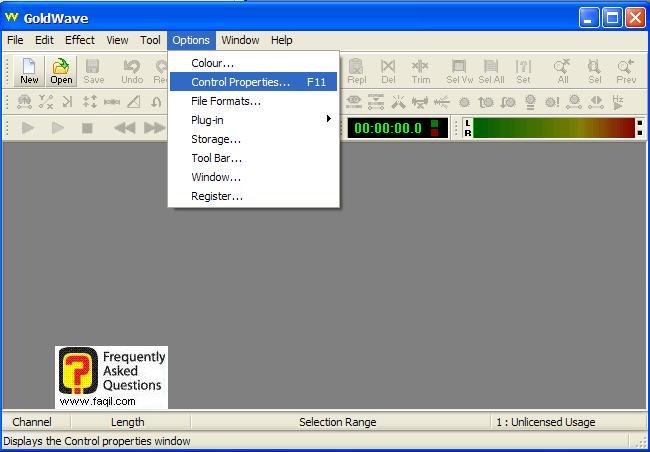This screenshot has height=452, width=650.
Task: Click the Save toolbar icon
Action: click(x=93, y=71)
